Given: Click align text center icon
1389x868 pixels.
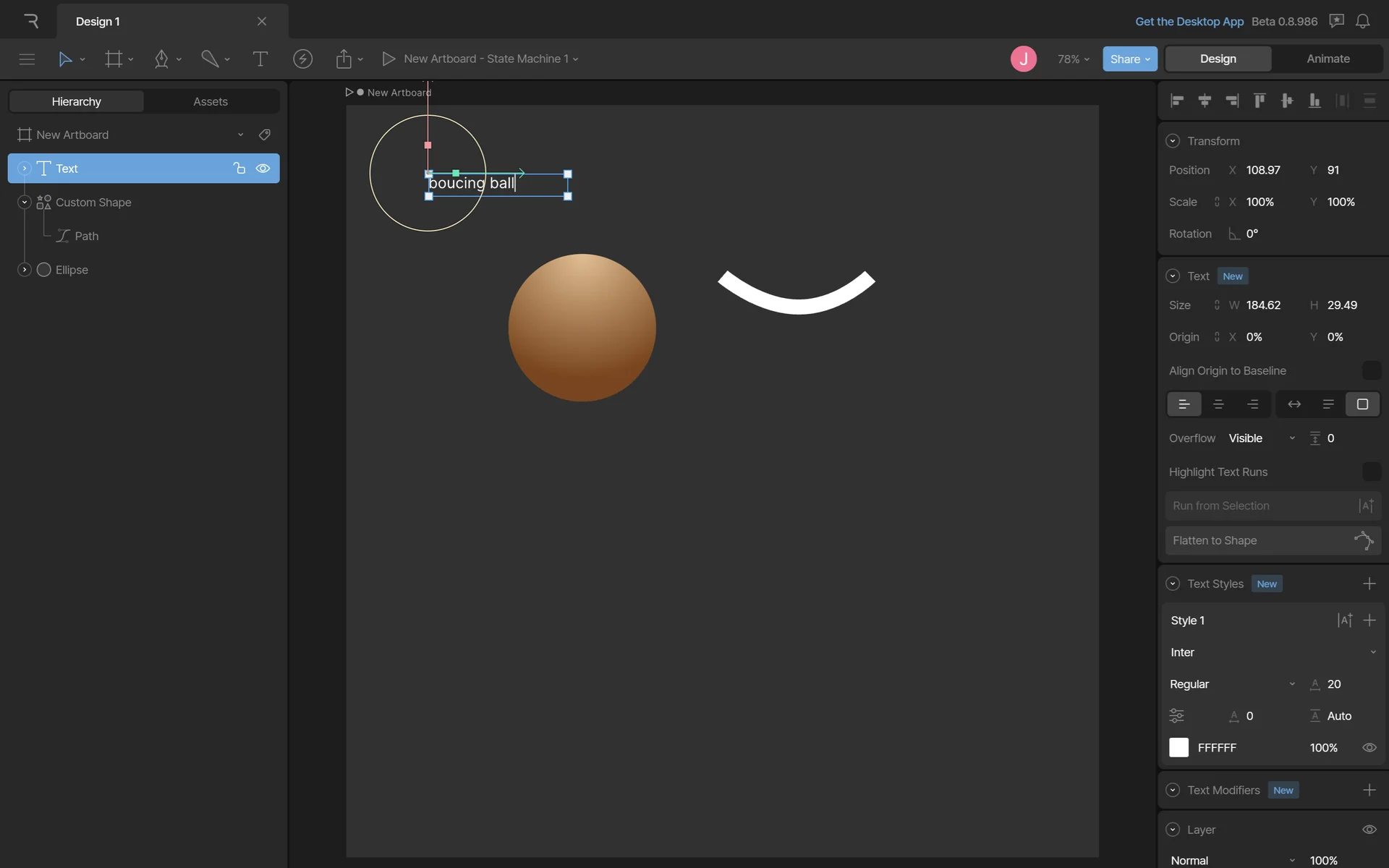Looking at the screenshot, I should (x=1218, y=404).
